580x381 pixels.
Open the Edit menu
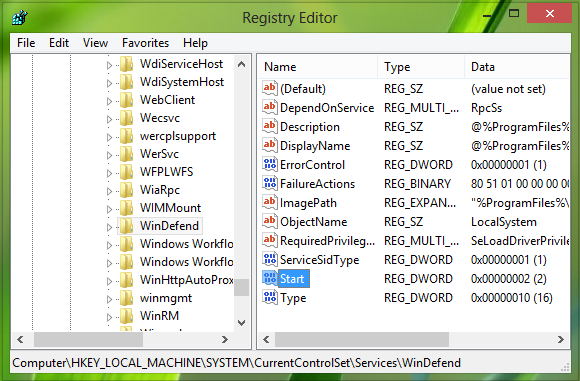pyautogui.click(x=59, y=43)
